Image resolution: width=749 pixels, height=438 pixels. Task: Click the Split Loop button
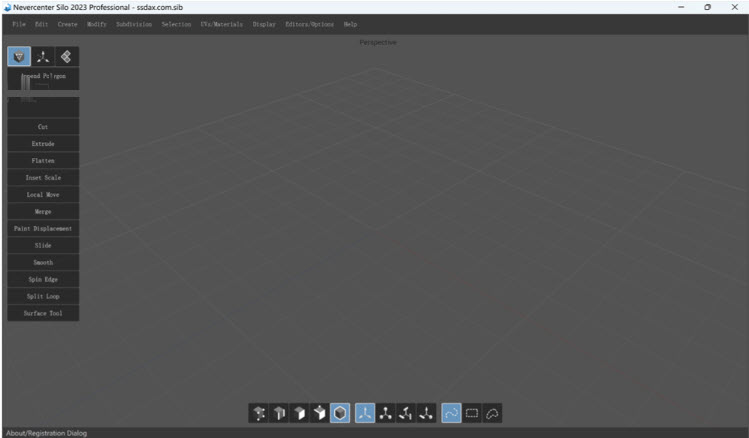pos(43,297)
